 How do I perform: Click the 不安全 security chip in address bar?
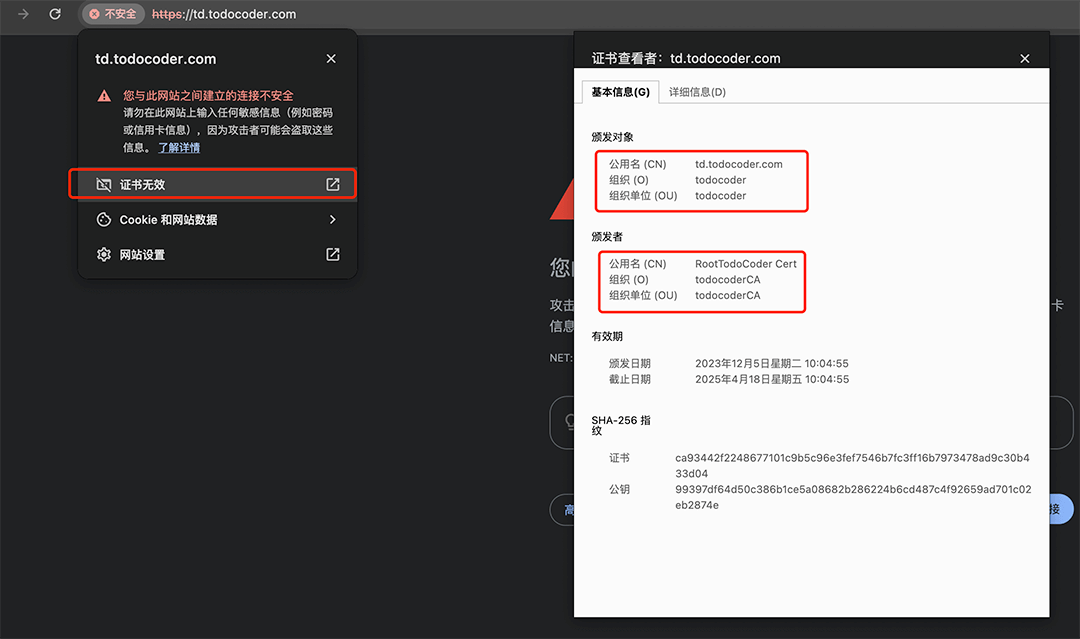click(113, 14)
